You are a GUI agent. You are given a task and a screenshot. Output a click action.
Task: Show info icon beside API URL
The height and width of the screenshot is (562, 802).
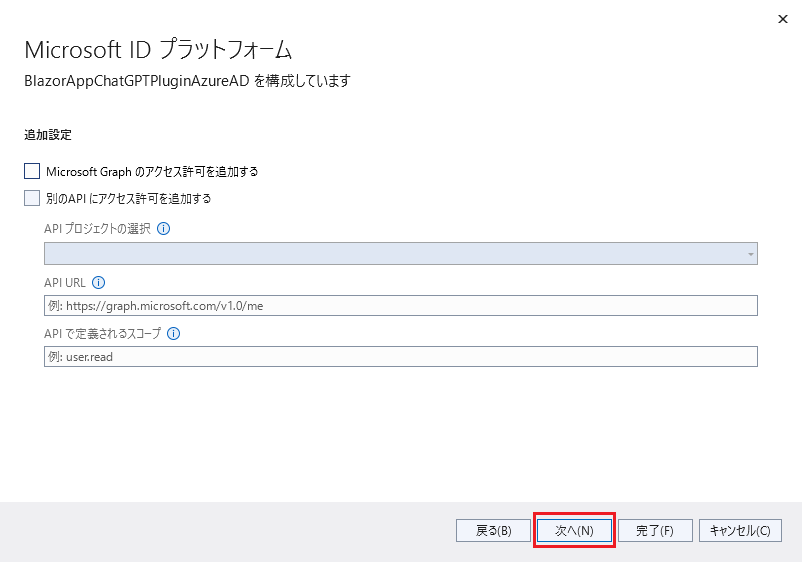click(x=98, y=282)
